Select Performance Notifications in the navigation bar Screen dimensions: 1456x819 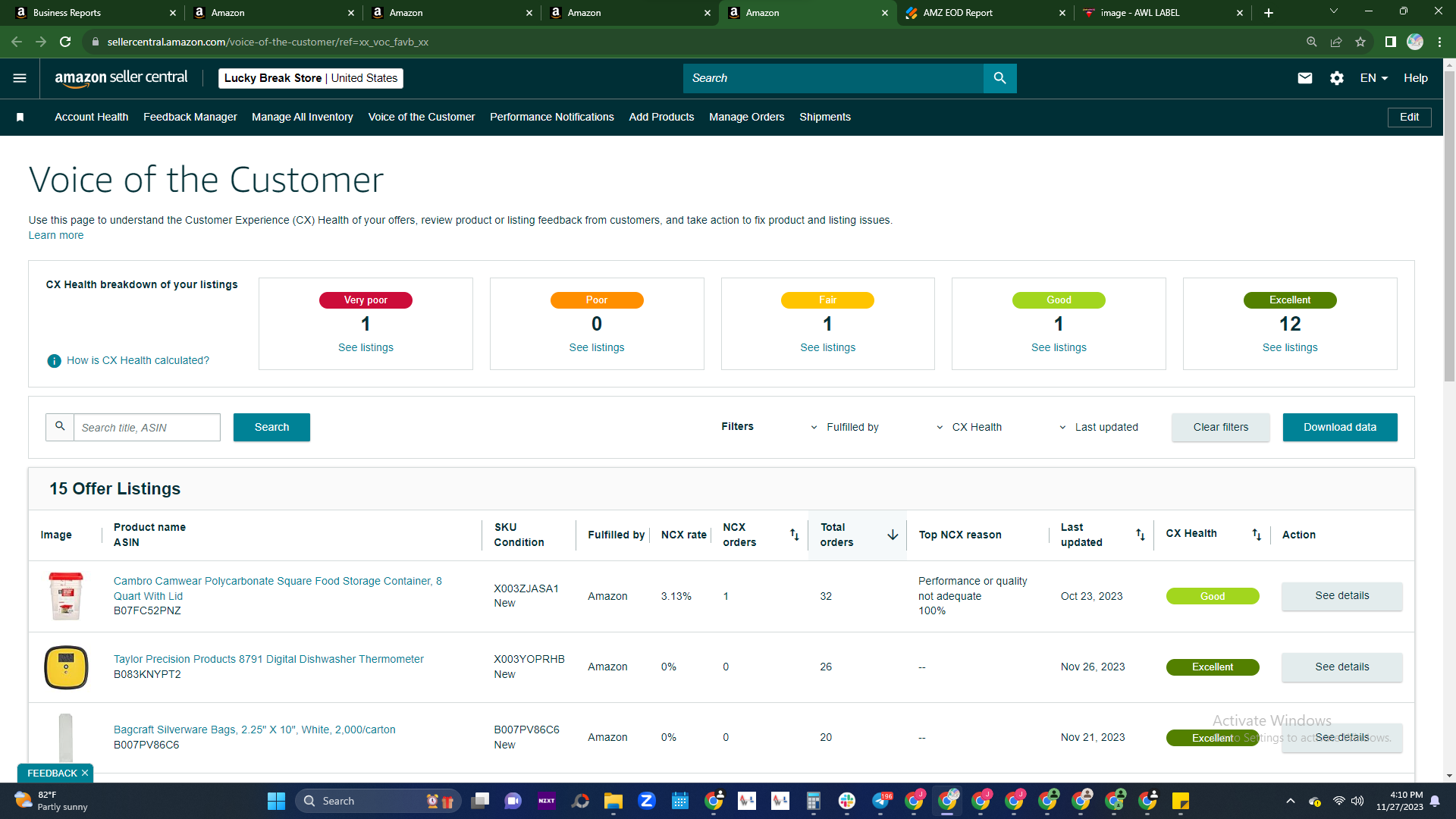[x=552, y=117]
